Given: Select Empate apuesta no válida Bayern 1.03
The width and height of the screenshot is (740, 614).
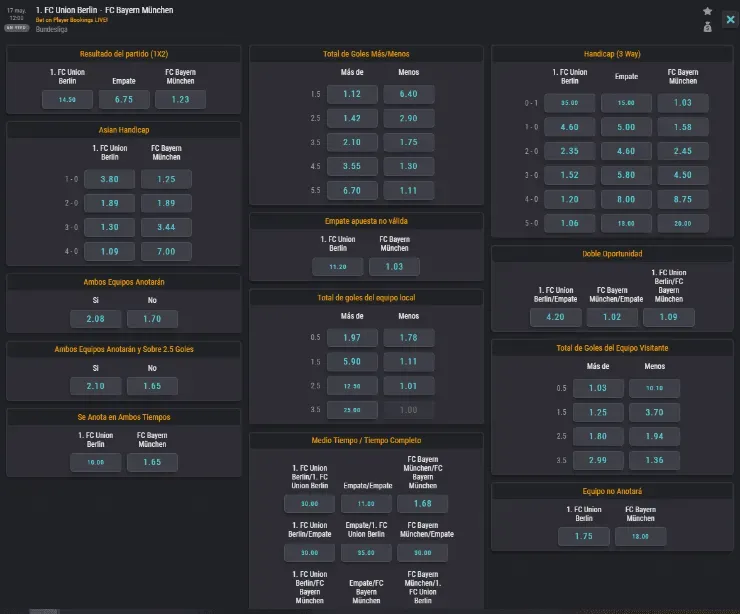Looking at the screenshot, I should point(394,267).
